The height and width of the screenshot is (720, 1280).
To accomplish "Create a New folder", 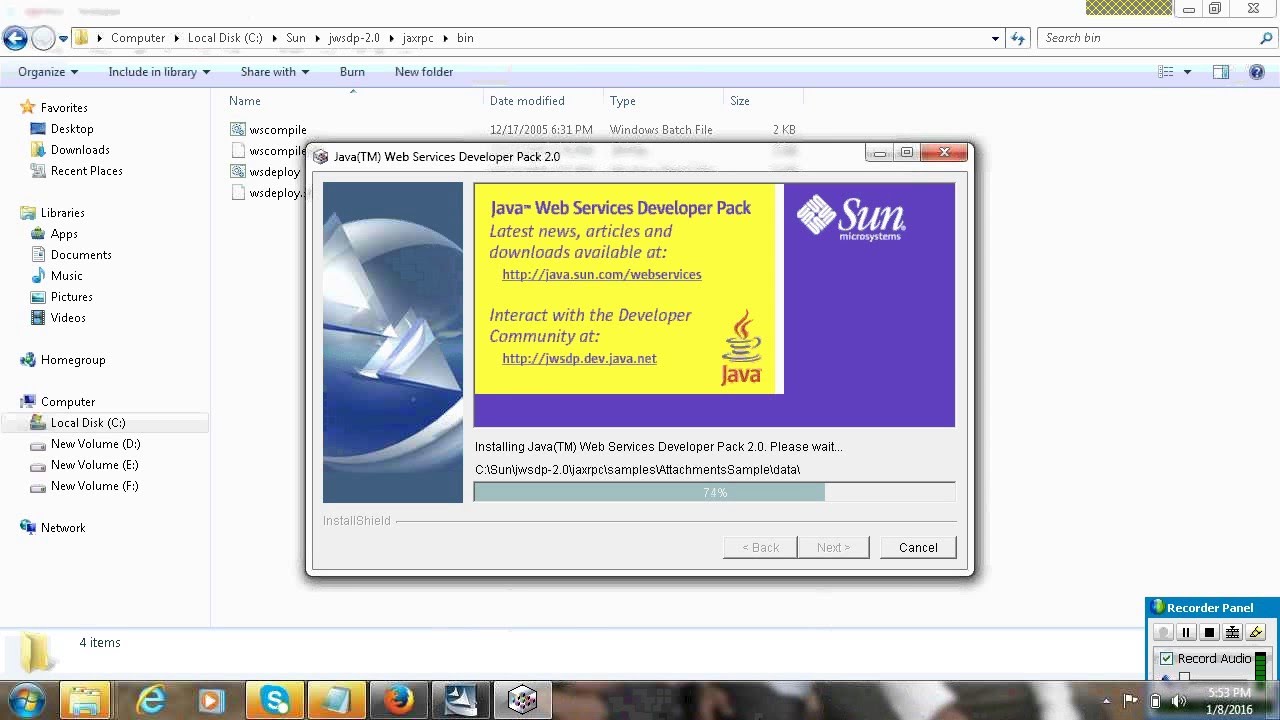I will [424, 72].
